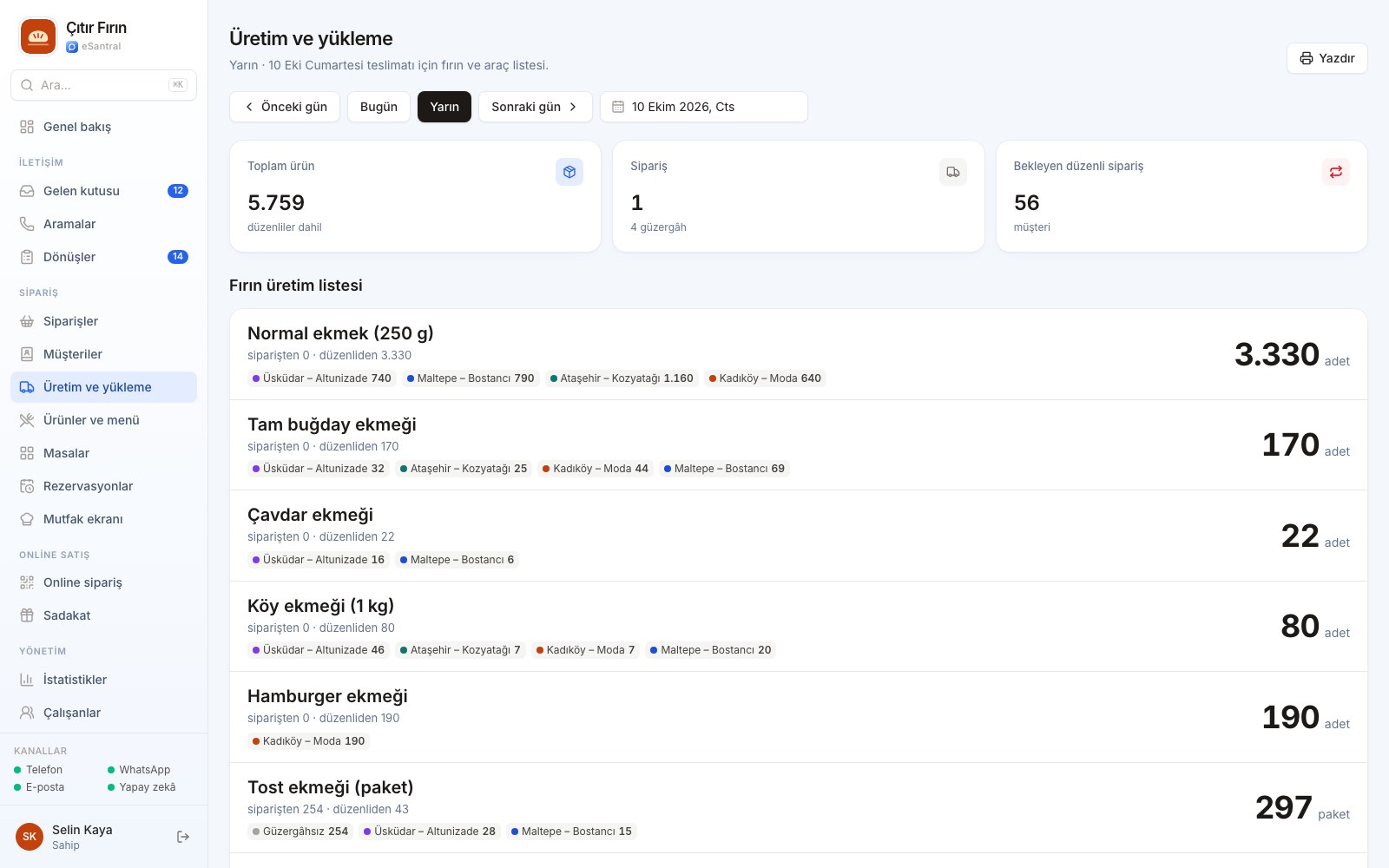Click Yapay zekâ channel status
Screen dimensions: 1389x868
pos(142,787)
